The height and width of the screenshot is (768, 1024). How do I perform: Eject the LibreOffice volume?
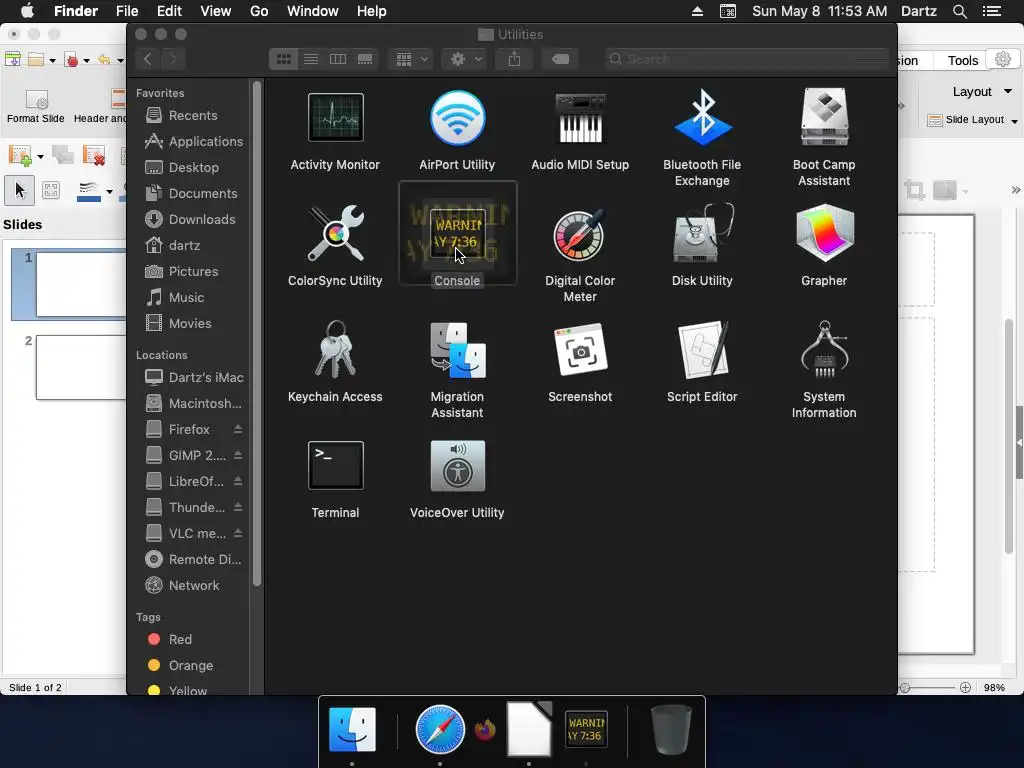[238, 481]
